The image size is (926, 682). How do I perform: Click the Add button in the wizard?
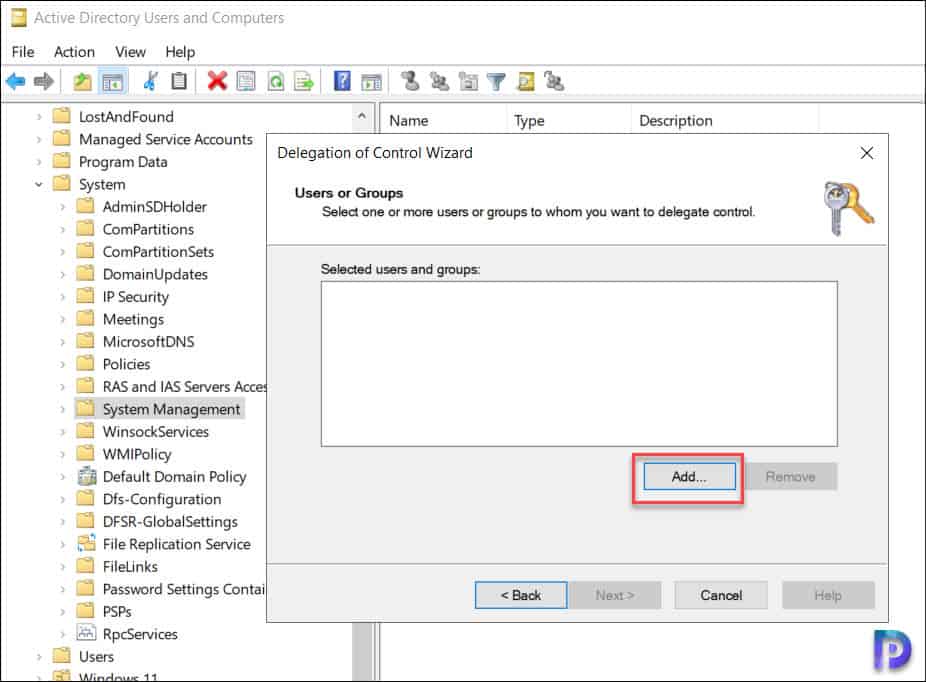(687, 477)
